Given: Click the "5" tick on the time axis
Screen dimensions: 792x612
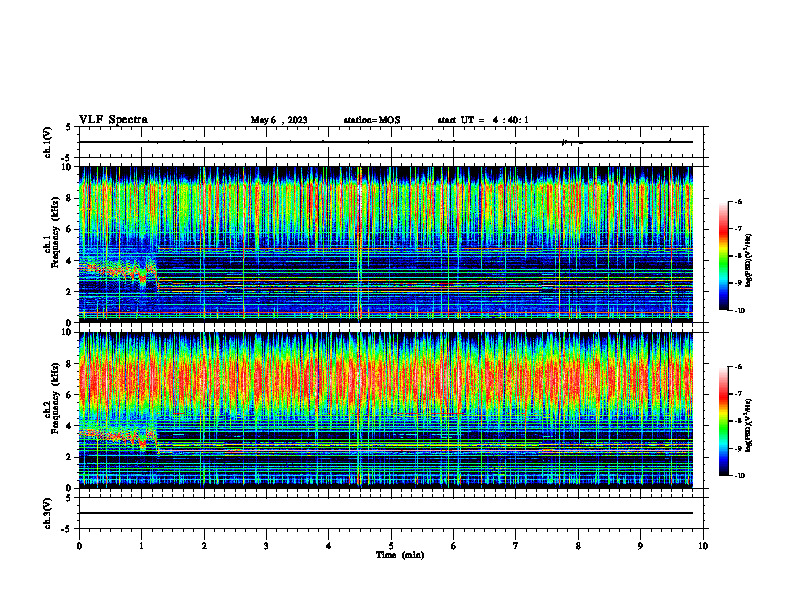Looking at the screenshot, I should [391, 546].
